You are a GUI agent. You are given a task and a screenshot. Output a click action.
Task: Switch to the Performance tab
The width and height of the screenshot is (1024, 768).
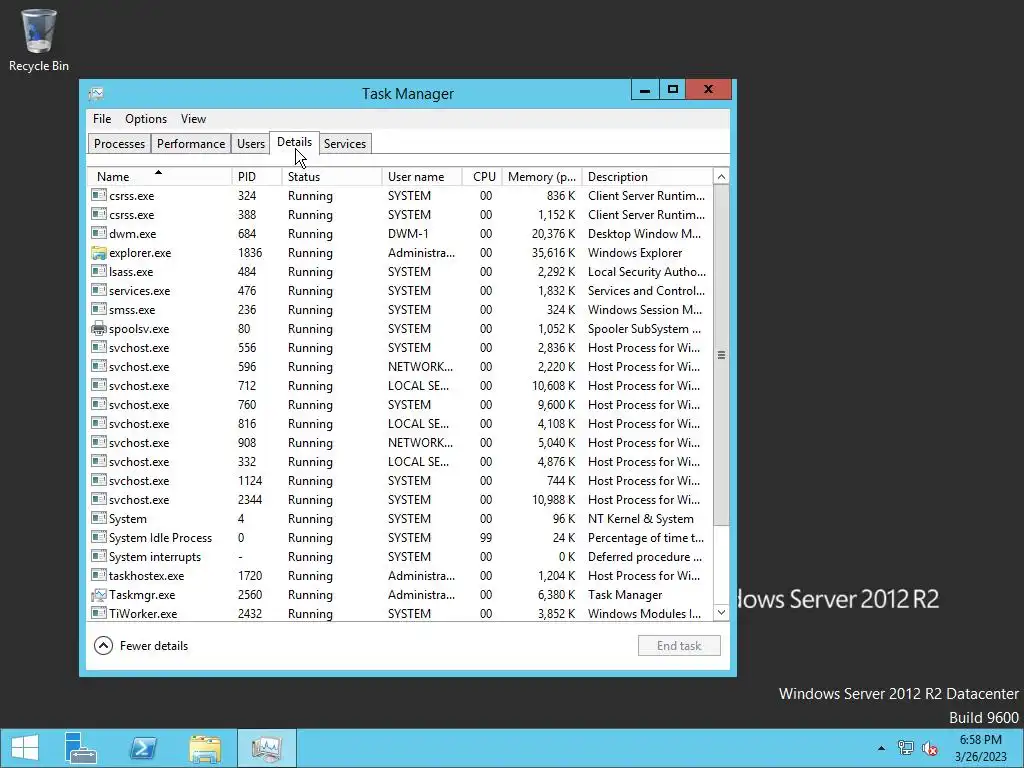pyautogui.click(x=191, y=144)
